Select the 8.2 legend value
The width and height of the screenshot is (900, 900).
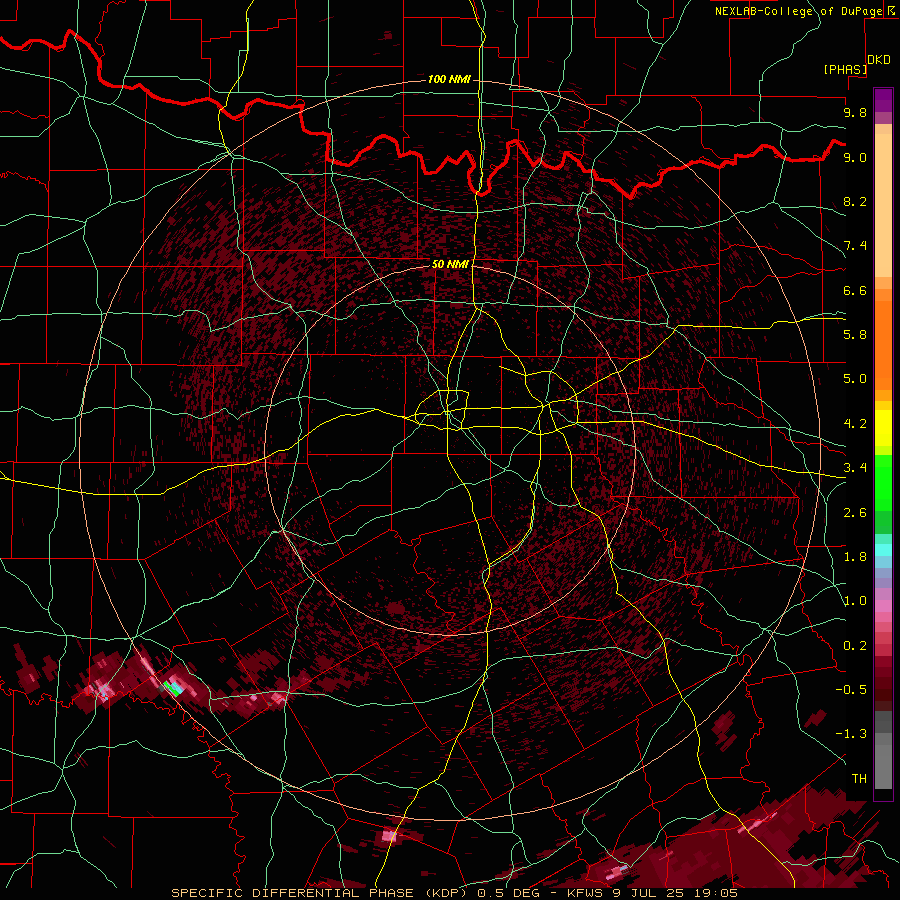pyautogui.click(x=855, y=201)
